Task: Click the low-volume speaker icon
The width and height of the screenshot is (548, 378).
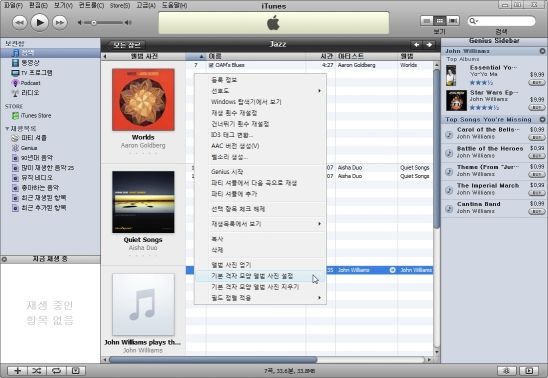Action: (x=80, y=23)
